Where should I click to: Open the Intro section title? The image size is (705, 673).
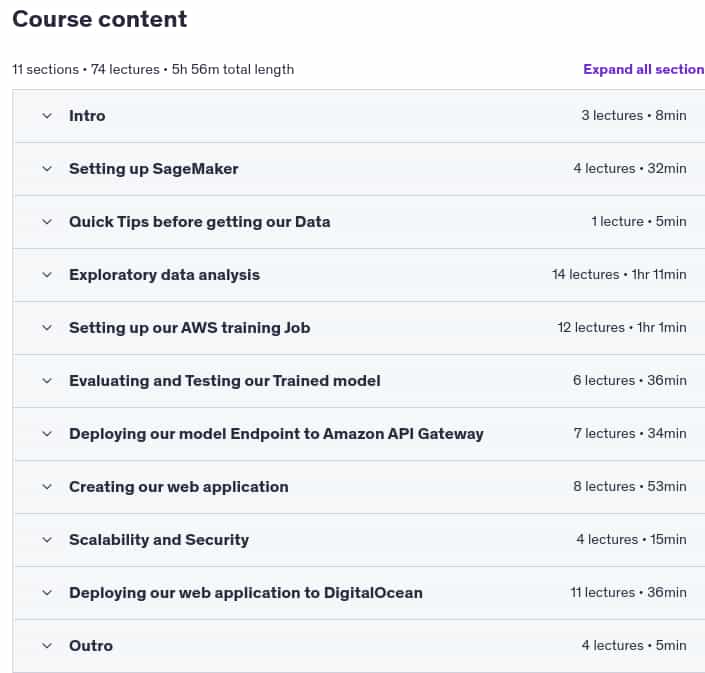(x=87, y=116)
